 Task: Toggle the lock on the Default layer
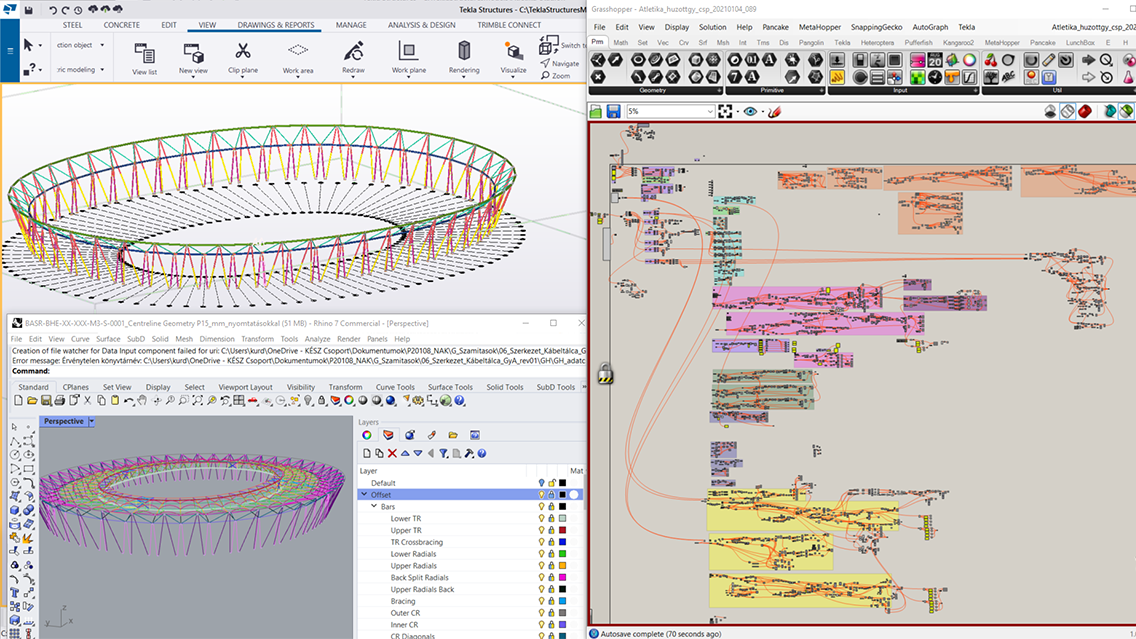coord(551,483)
